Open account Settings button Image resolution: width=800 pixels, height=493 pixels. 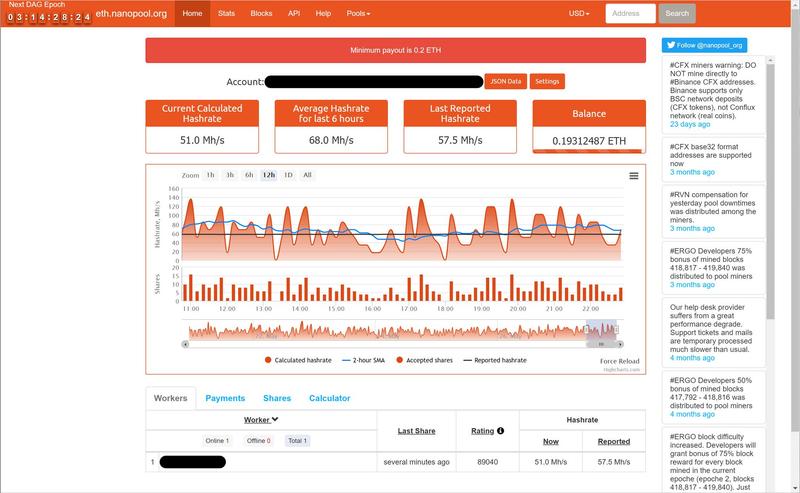click(547, 81)
